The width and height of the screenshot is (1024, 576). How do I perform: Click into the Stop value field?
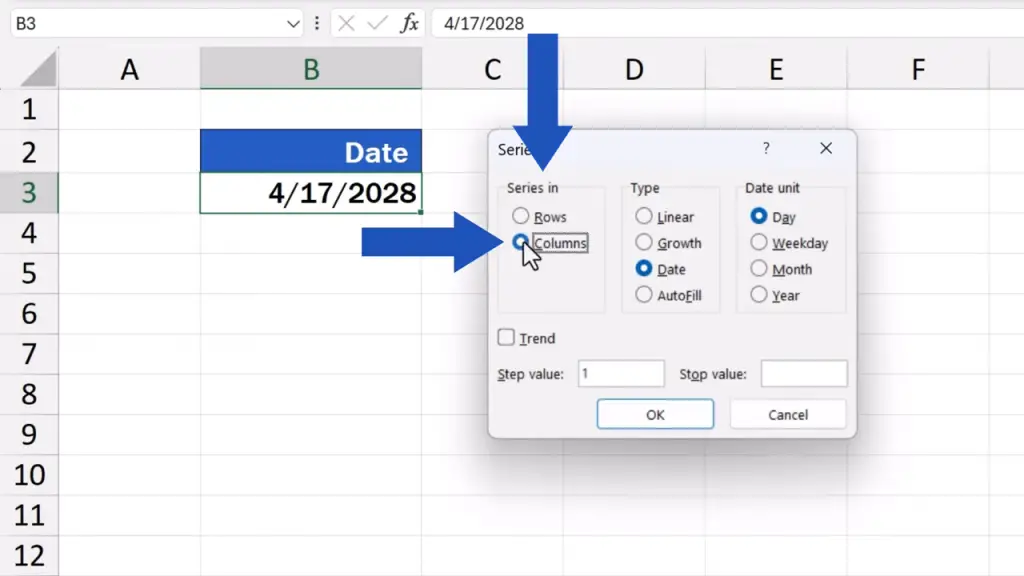pos(804,374)
